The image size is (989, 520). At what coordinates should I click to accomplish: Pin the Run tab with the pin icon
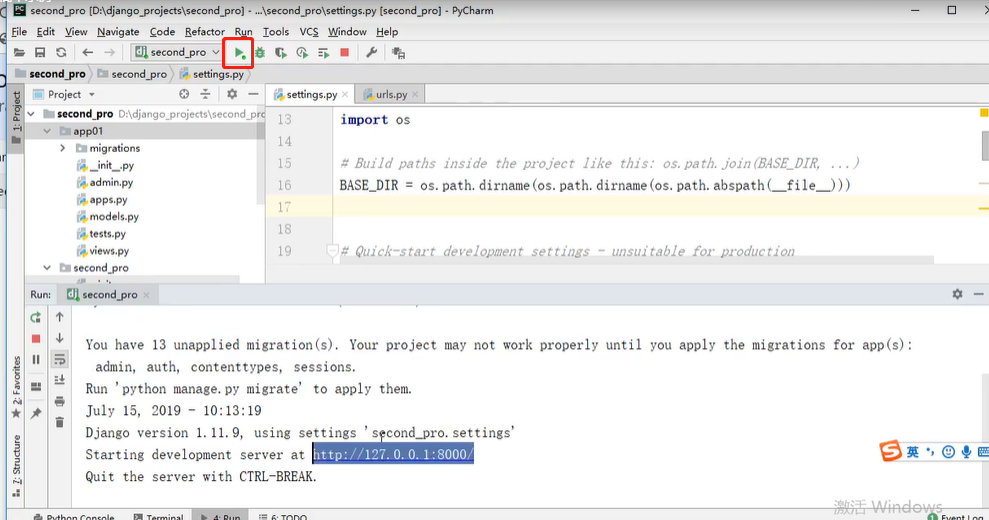pos(36,413)
